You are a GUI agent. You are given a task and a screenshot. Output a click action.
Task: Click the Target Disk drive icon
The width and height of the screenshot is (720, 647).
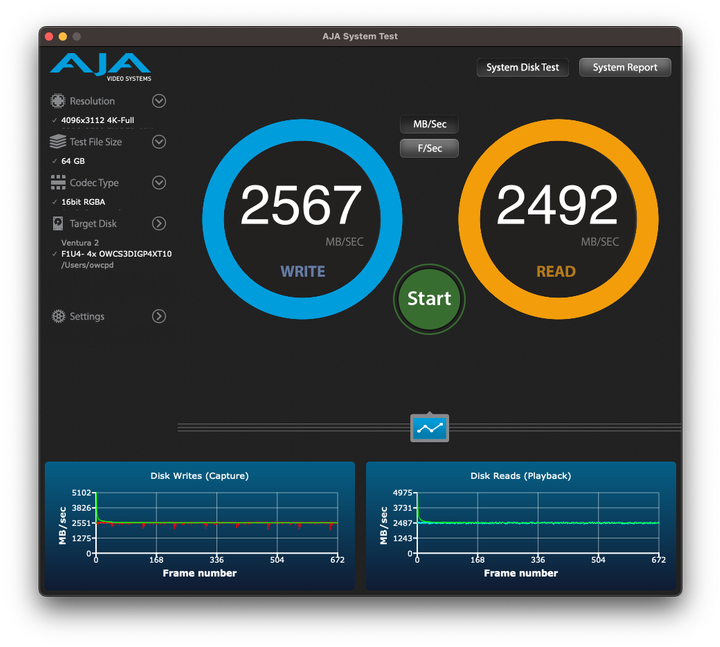click(x=58, y=224)
